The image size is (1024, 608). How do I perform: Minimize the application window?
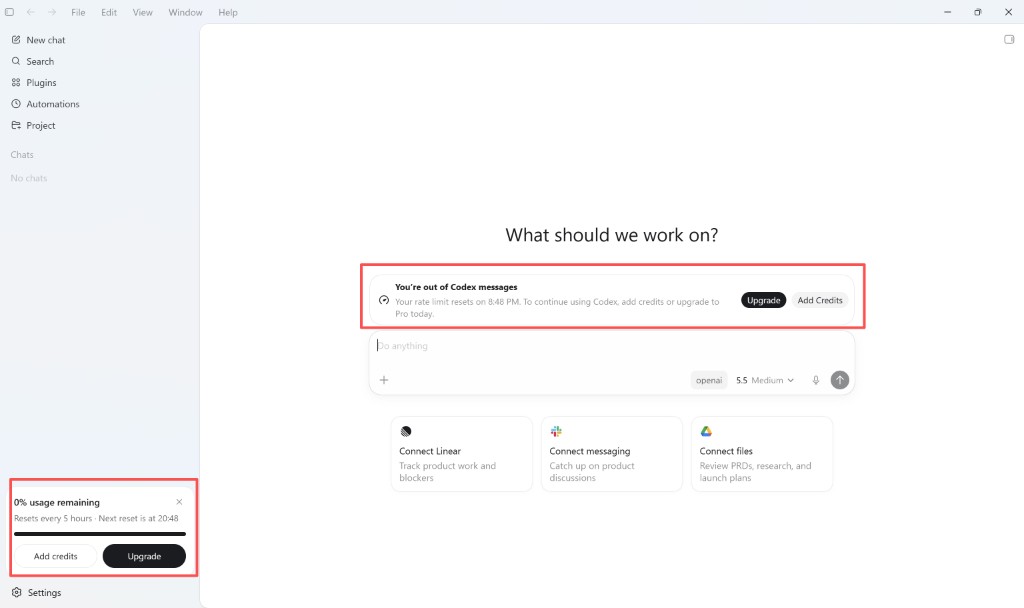[948, 12]
